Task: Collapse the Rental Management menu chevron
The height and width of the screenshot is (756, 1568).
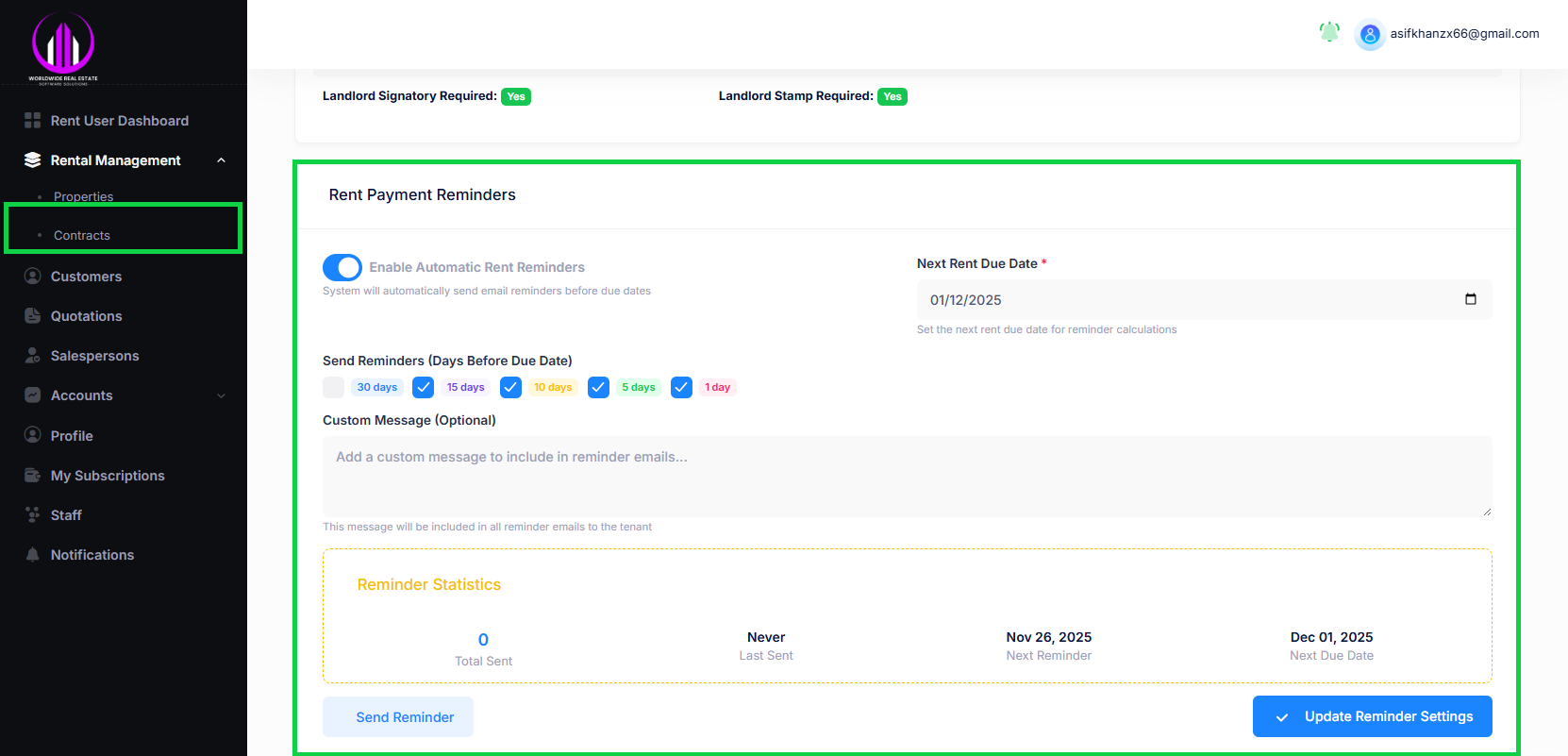Action: (x=222, y=160)
